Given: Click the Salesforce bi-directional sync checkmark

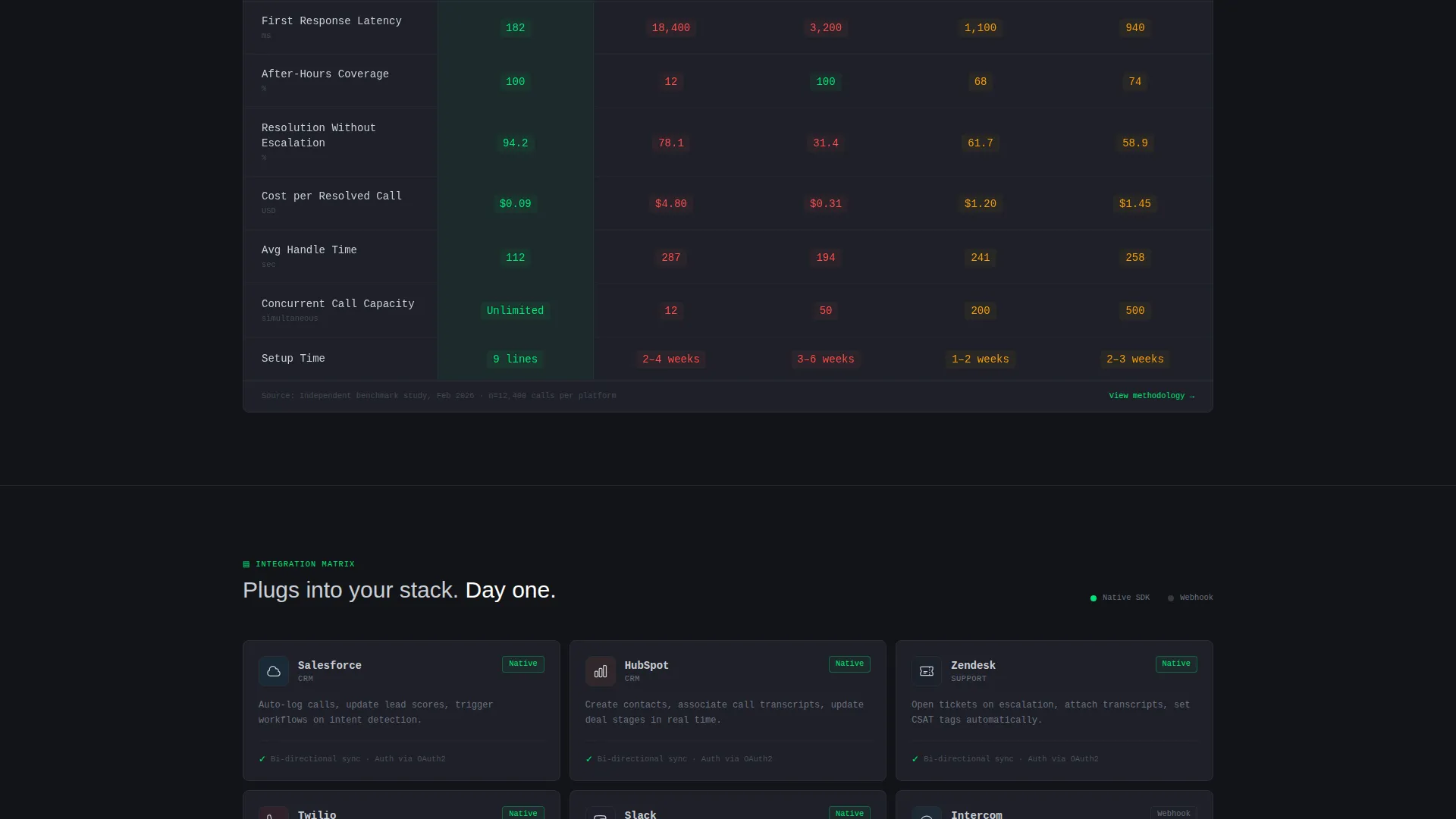Looking at the screenshot, I should (262, 759).
